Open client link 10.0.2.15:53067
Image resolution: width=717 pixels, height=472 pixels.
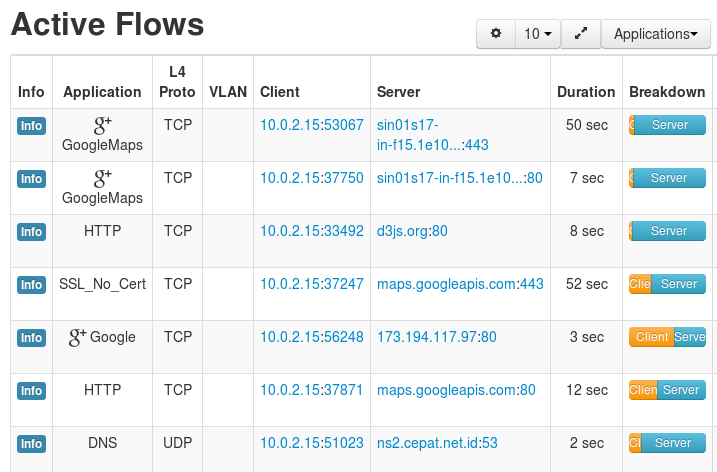point(312,125)
